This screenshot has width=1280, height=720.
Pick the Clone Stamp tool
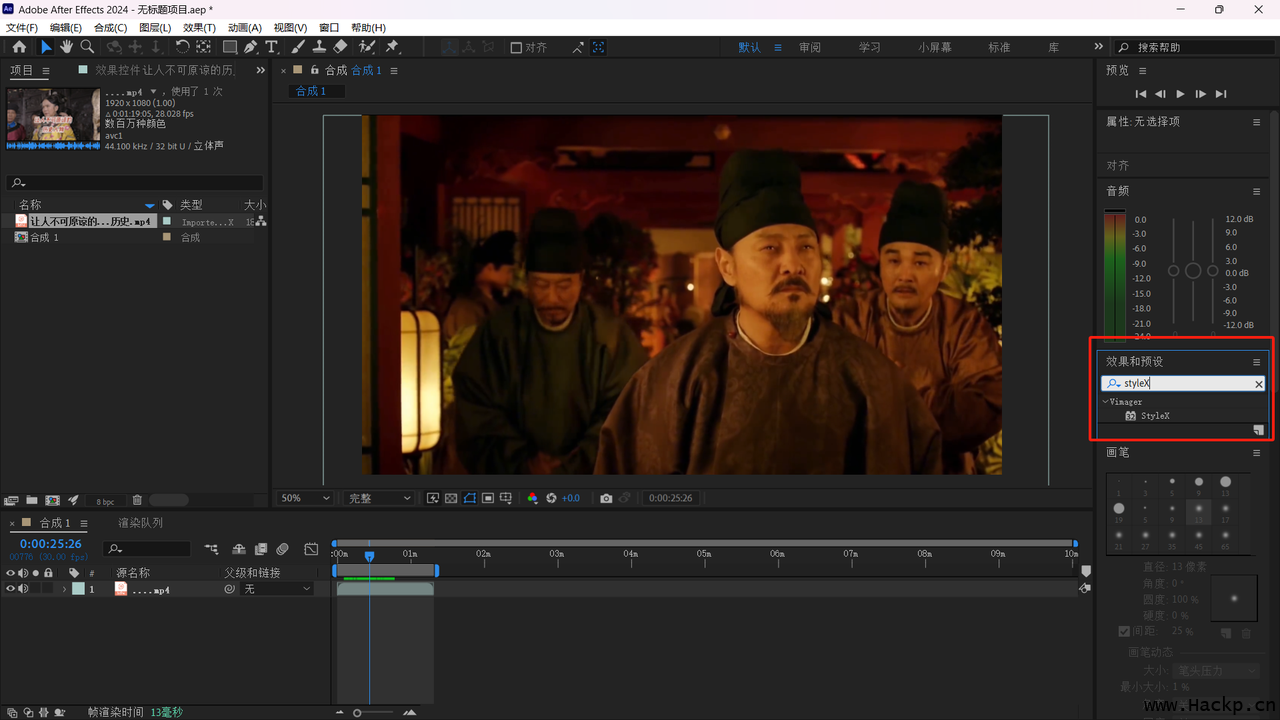319,47
